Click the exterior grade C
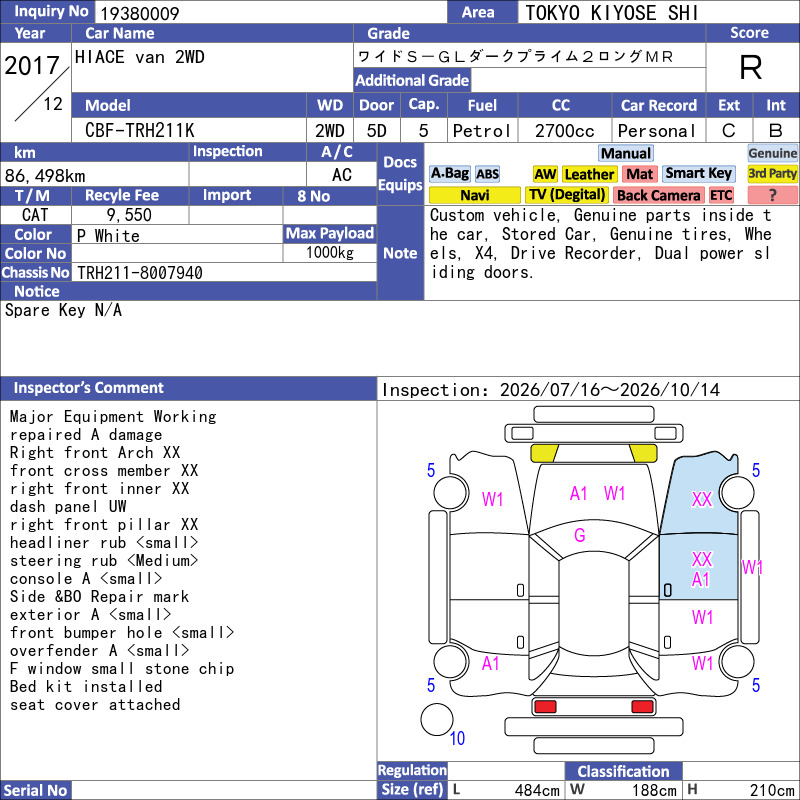 [x=729, y=131]
